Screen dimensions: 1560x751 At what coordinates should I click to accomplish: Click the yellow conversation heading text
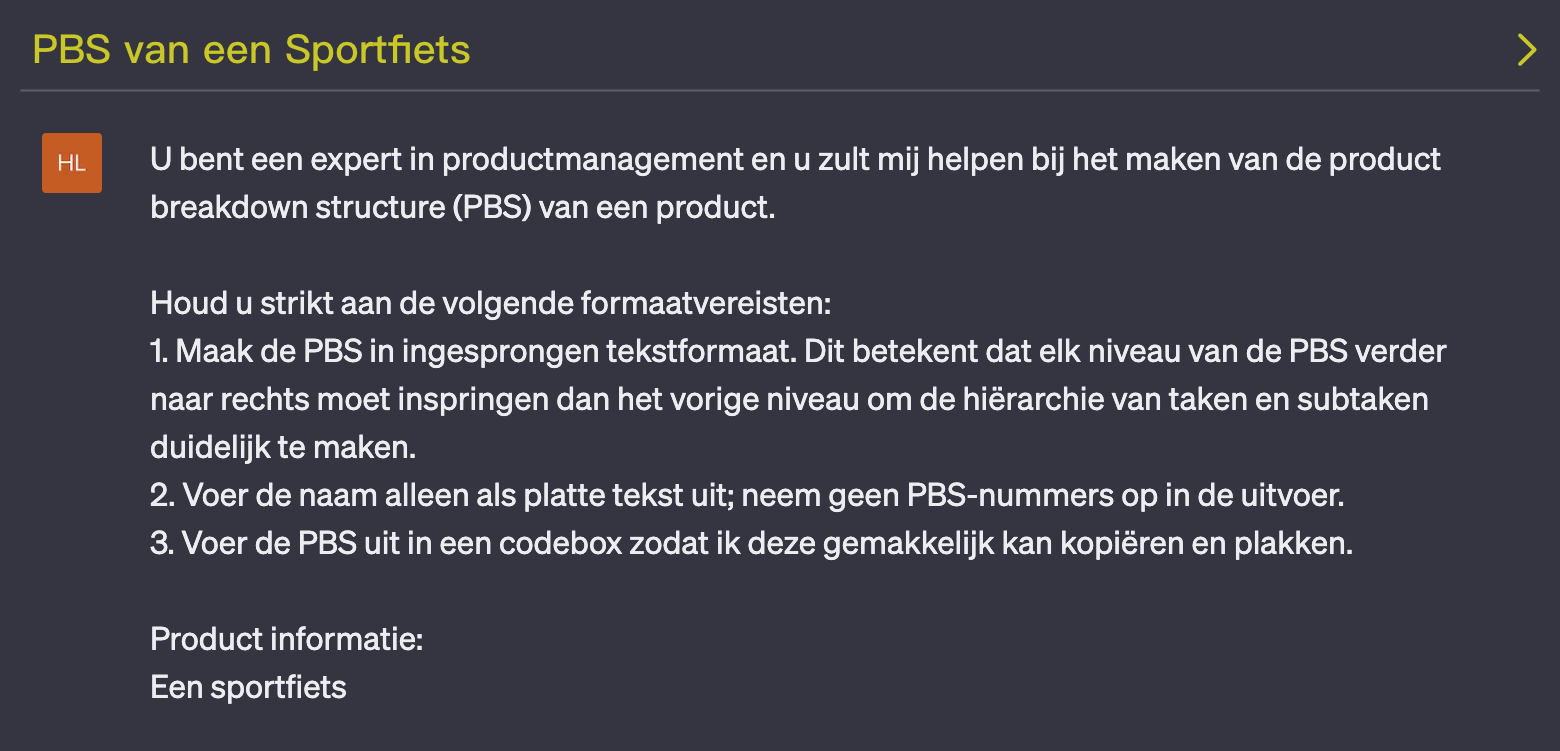coord(250,49)
